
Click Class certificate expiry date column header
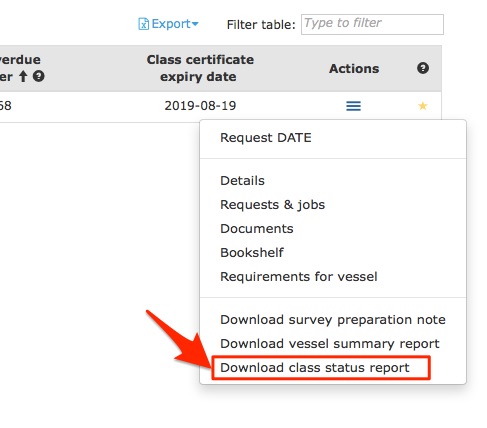(x=200, y=68)
